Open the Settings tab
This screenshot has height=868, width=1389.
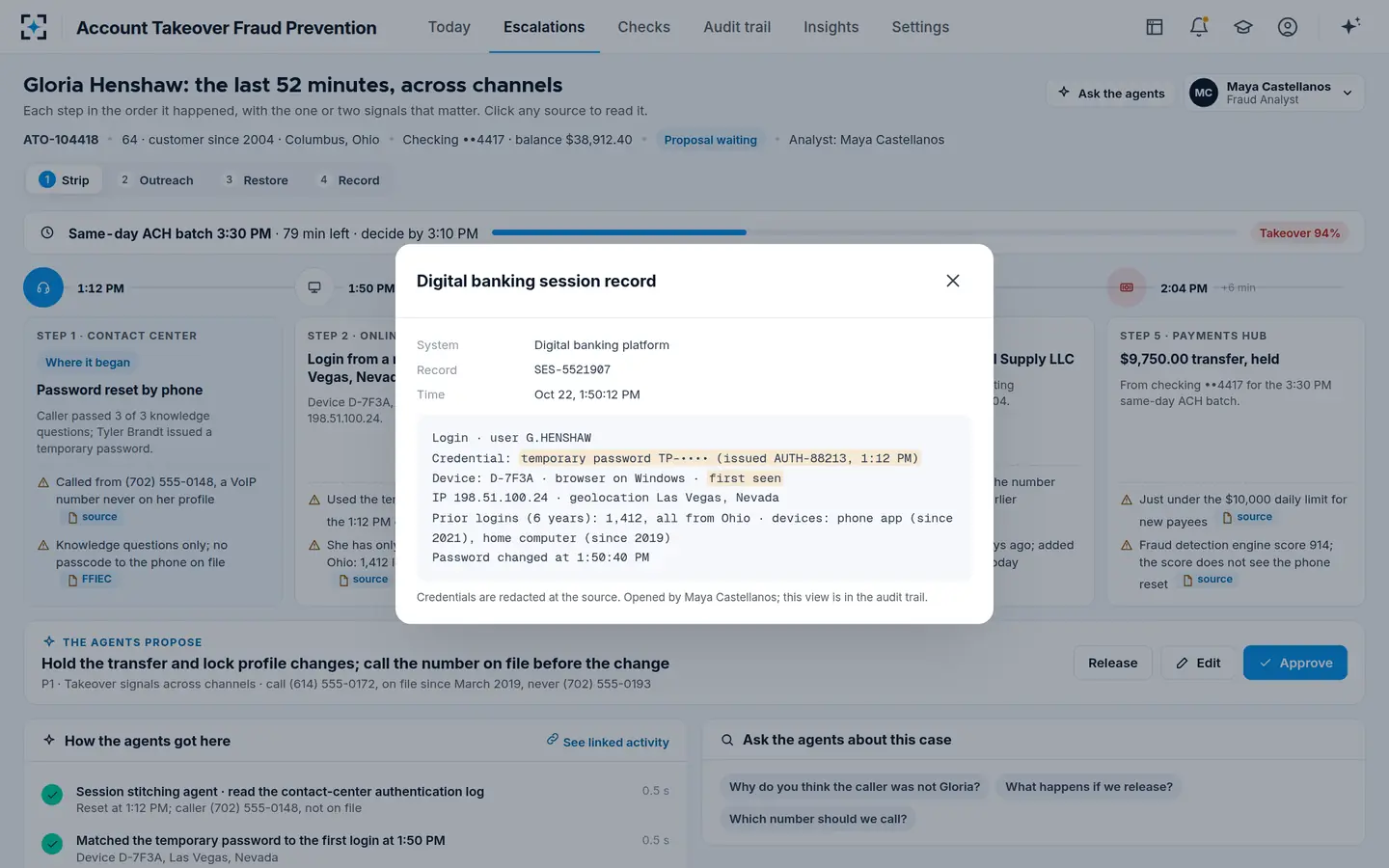pyautogui.click(x=920, y=27)
